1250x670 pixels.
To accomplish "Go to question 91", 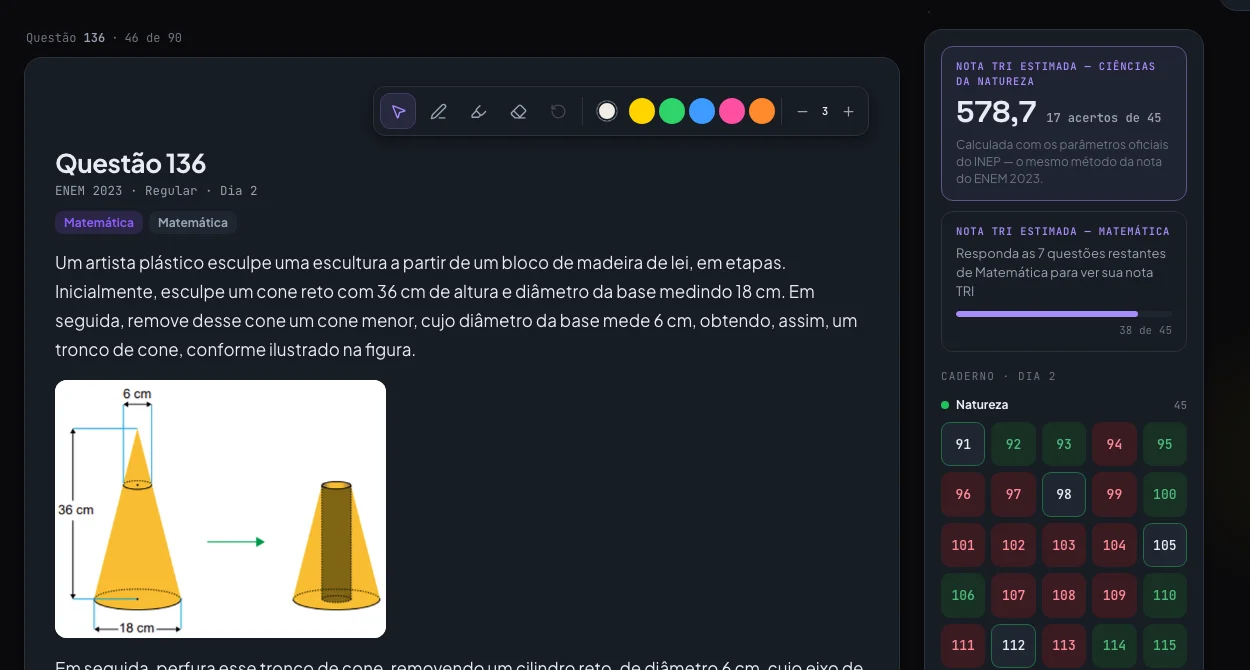I will point(963,444).
